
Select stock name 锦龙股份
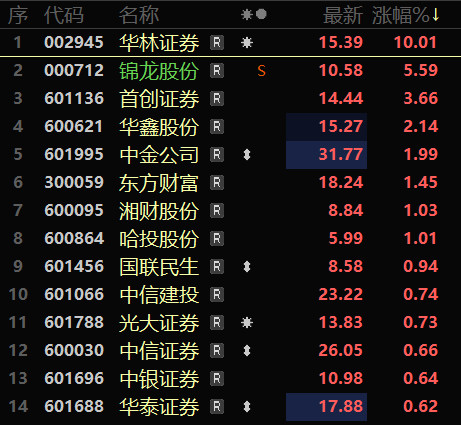159,71
